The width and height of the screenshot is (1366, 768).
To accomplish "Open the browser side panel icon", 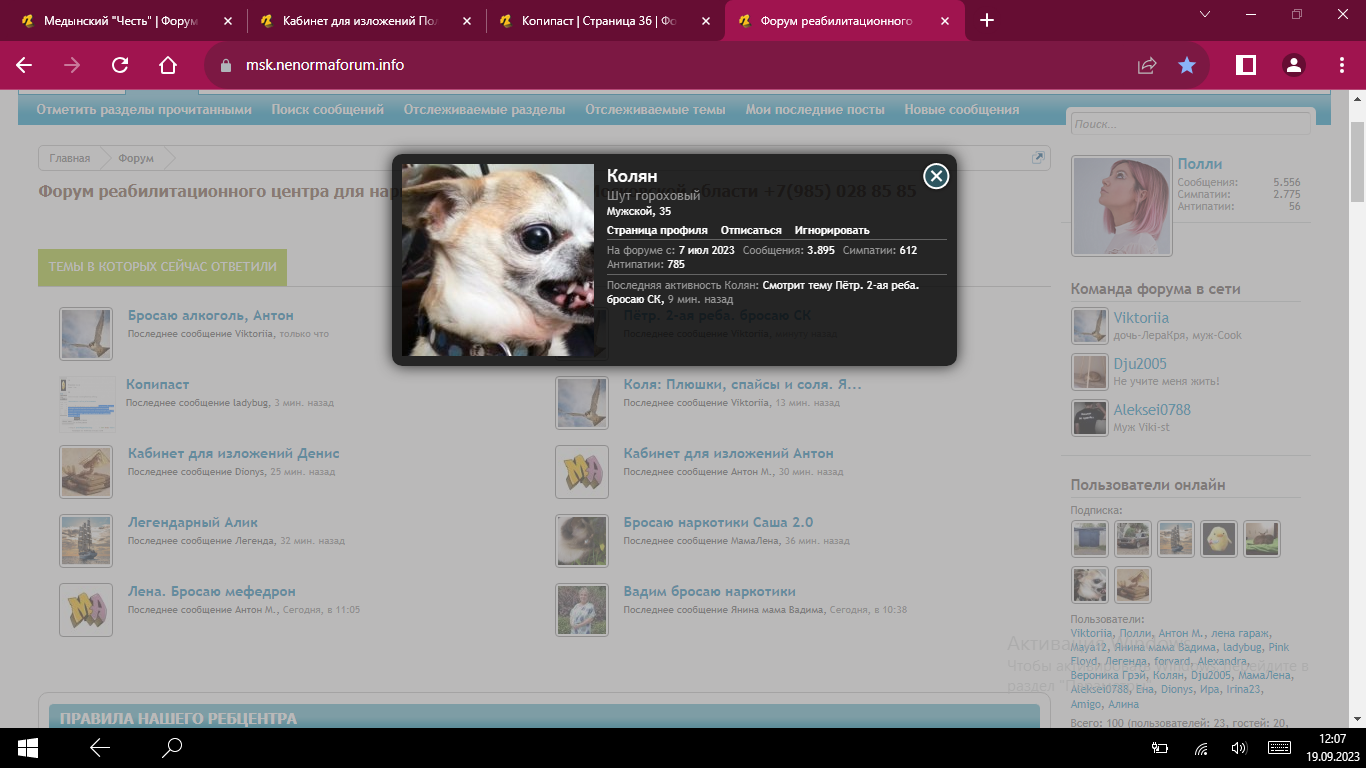I will coord(1246,65).
